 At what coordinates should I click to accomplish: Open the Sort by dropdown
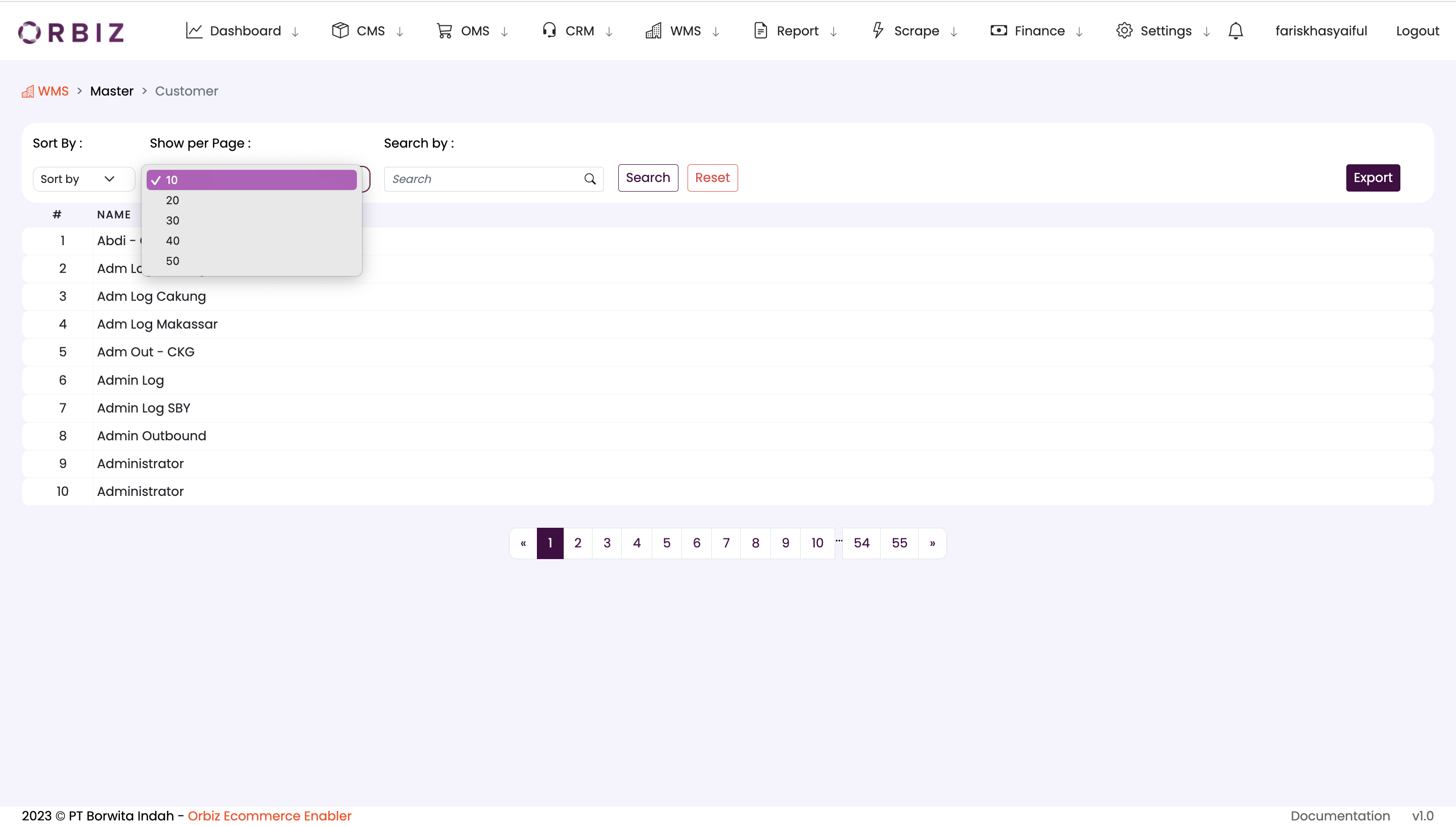point(84,179)
